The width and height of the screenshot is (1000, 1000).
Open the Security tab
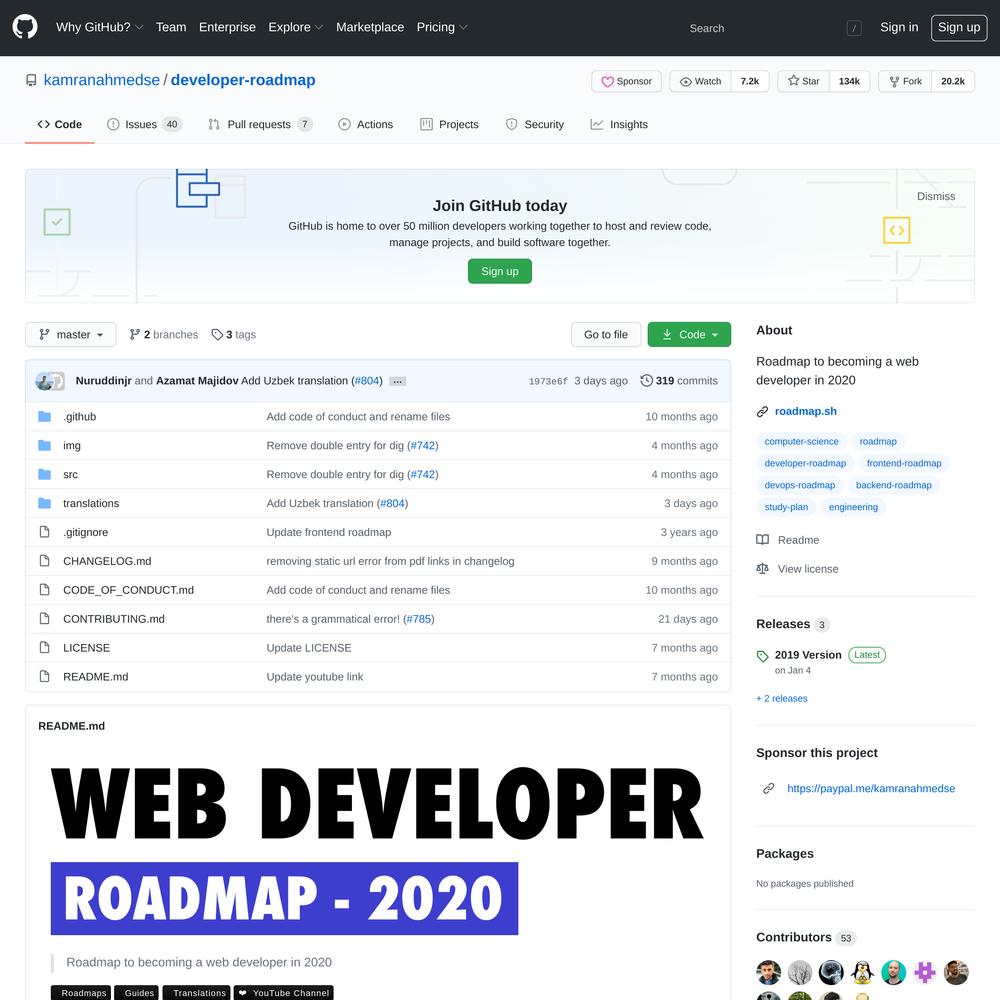coord(534,124)
